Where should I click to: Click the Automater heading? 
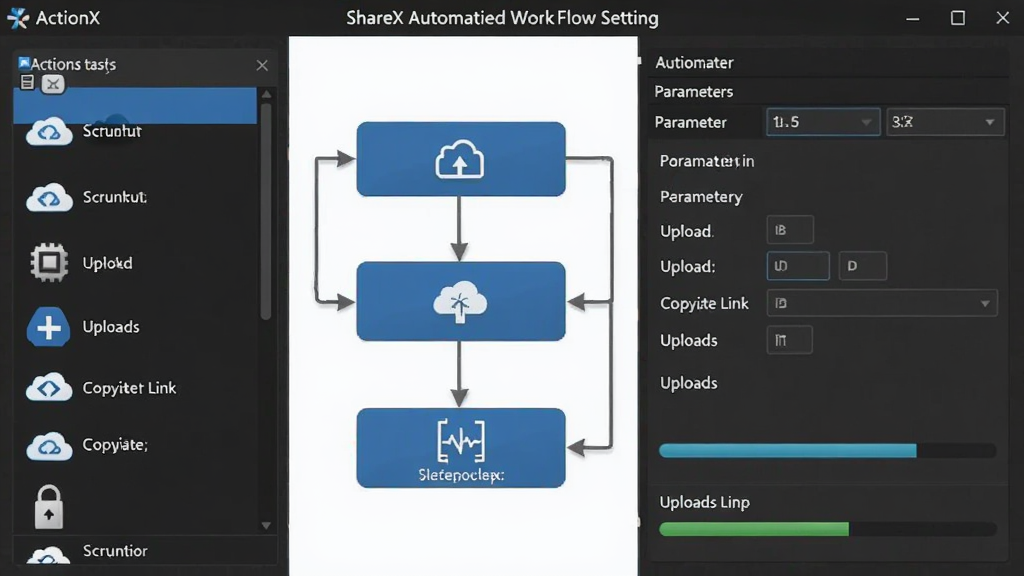pos(694,63)
